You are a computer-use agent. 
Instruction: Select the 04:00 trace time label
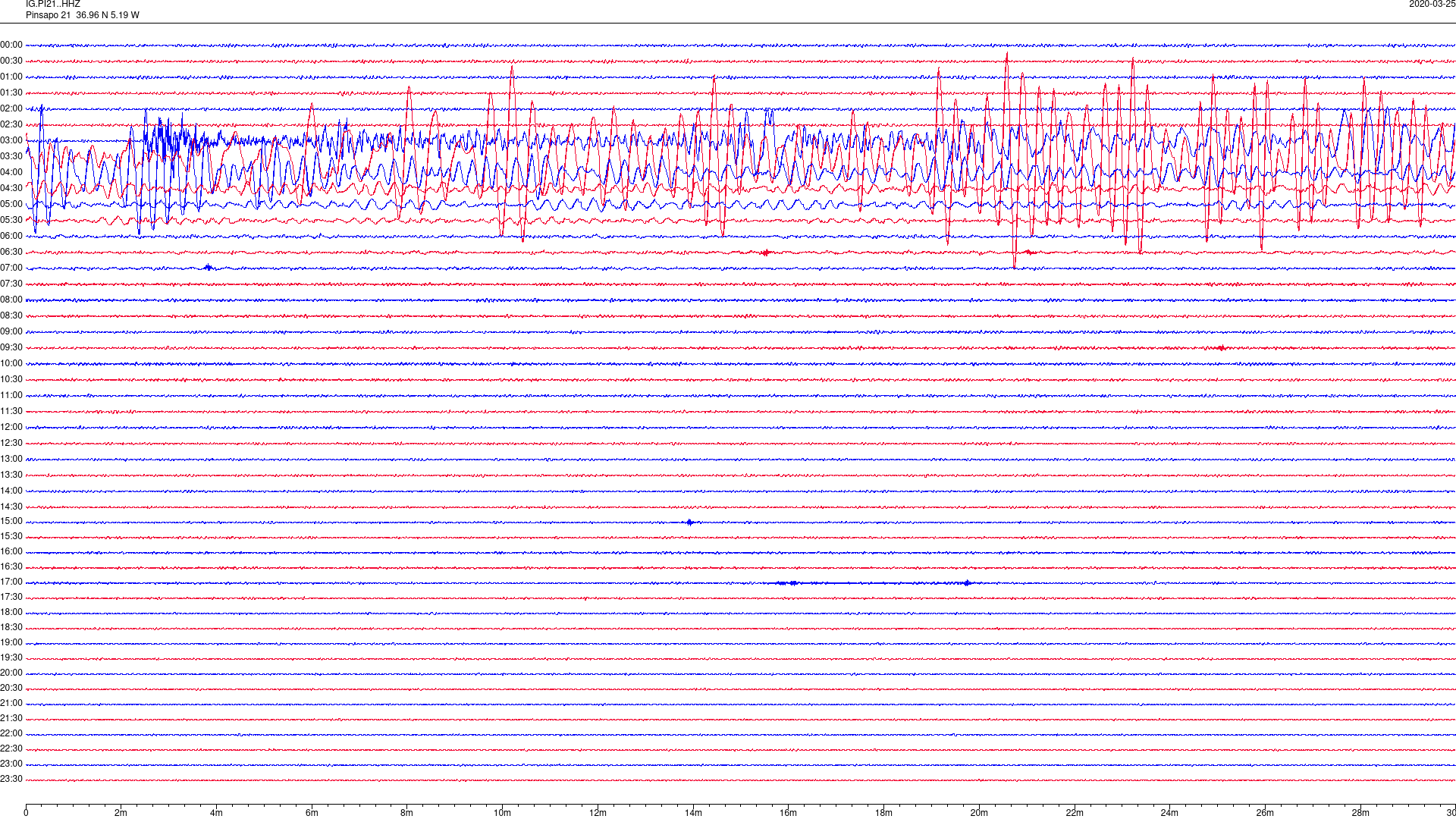click(x=11, y=173)
